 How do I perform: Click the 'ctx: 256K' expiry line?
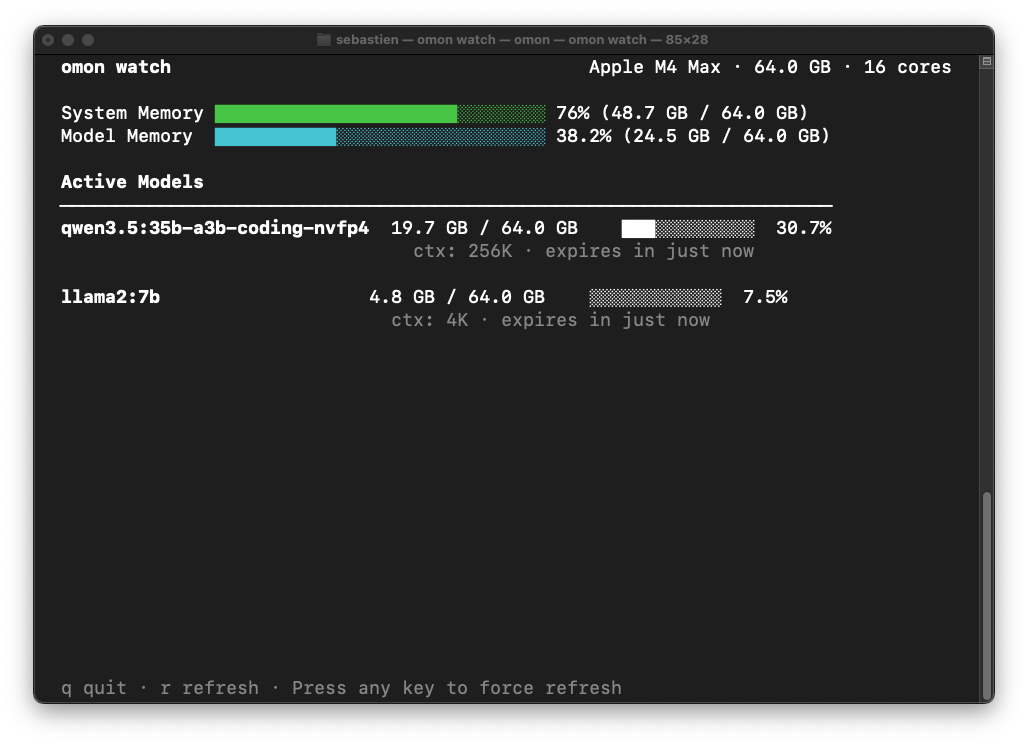pos(583,251)
